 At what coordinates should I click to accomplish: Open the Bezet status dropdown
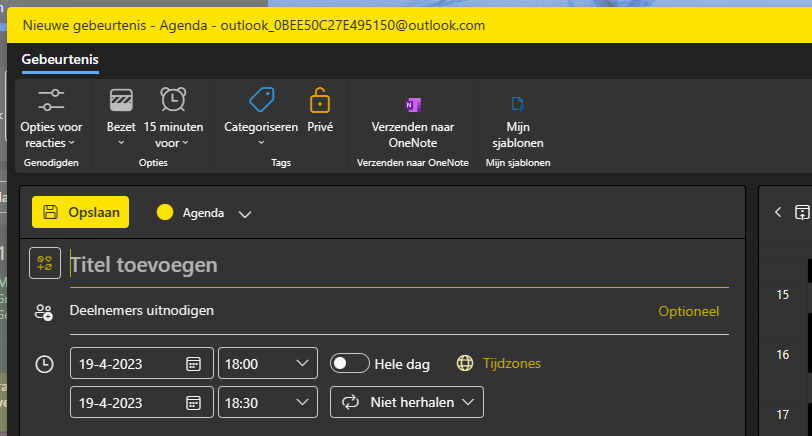click(x=121, y=118)
